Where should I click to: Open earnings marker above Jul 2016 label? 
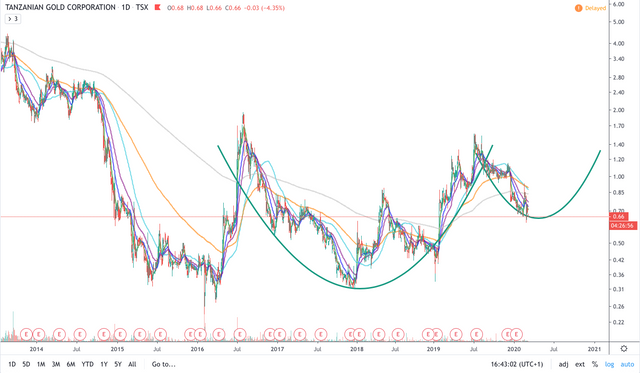(240, 334)
